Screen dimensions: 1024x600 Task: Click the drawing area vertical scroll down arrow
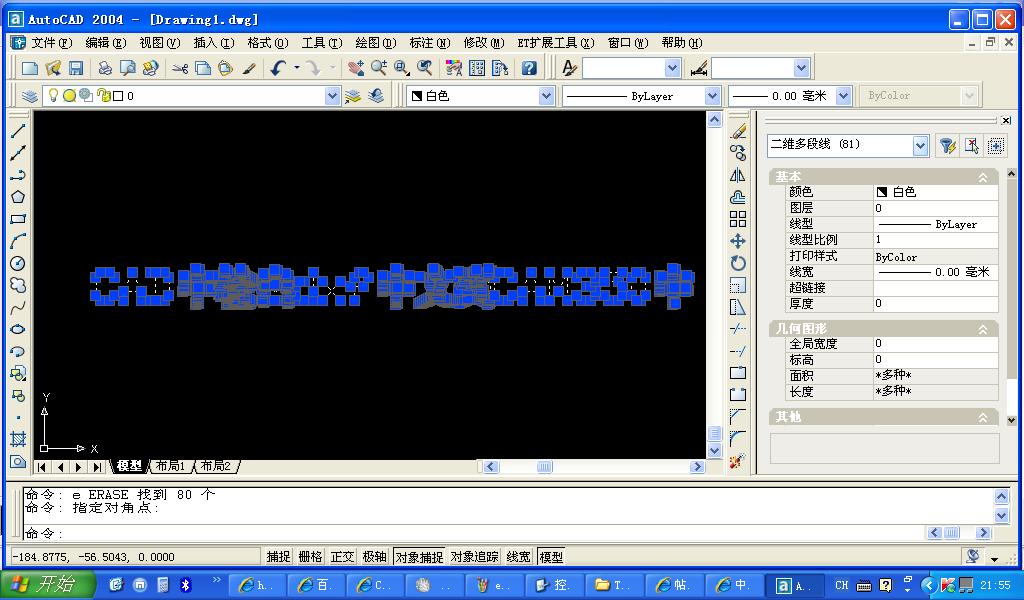[714, 450]
